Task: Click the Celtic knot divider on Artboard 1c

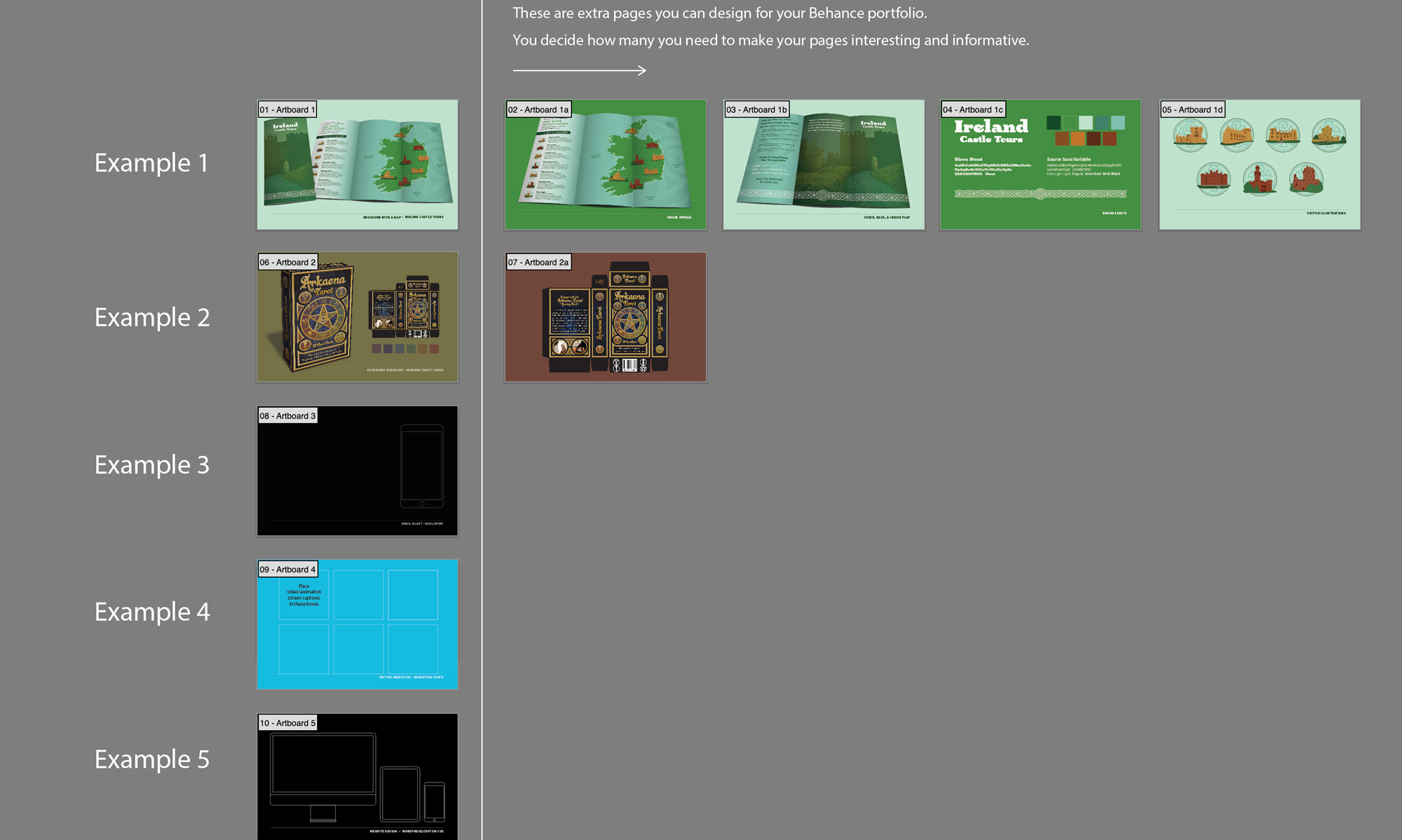Action: [x=1040, y=193]
